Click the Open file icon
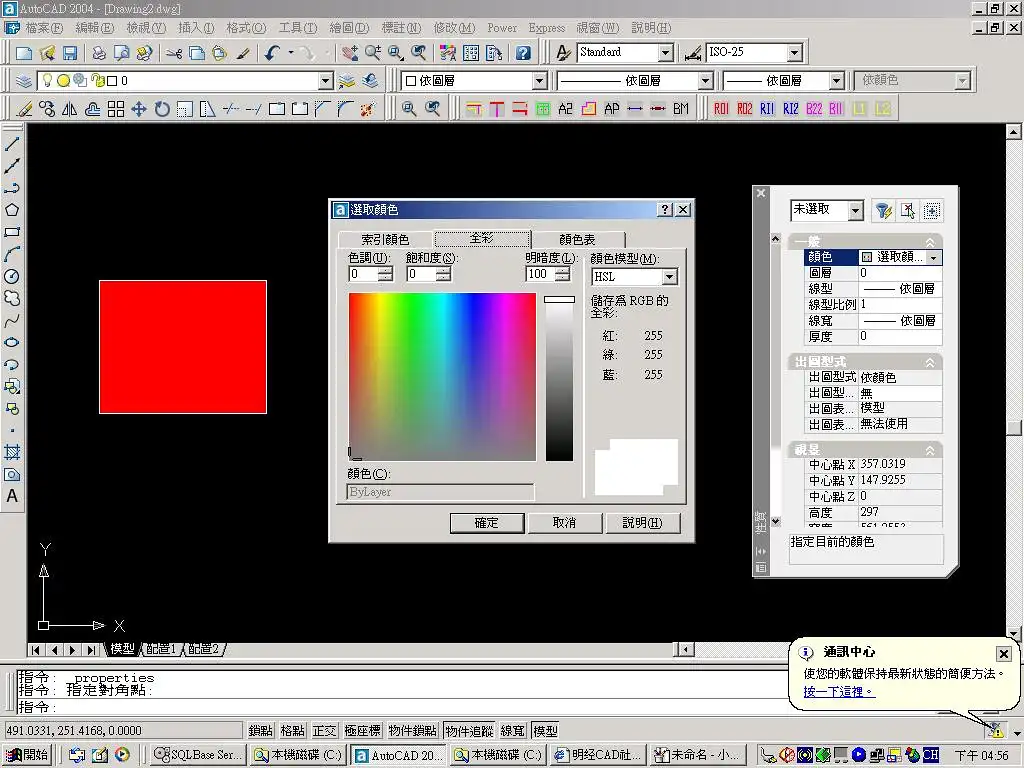The width and height of the screenshot is (1024, 768). click(x=47, y=53)
